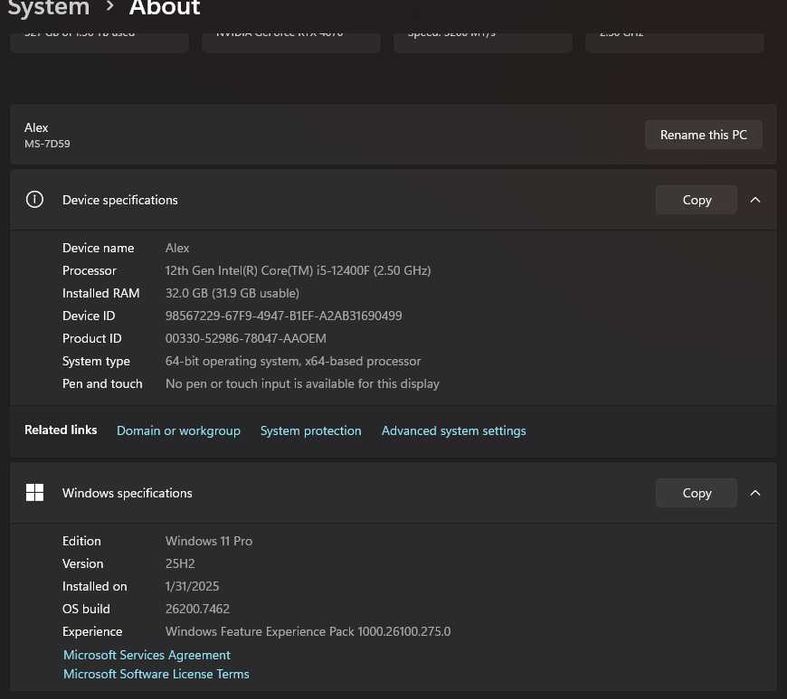Image resolution: width=787 pixels, height=699 pixels.
Task: Select the version value 25H2
Action: pyautogui.click(x=180, y=564)
